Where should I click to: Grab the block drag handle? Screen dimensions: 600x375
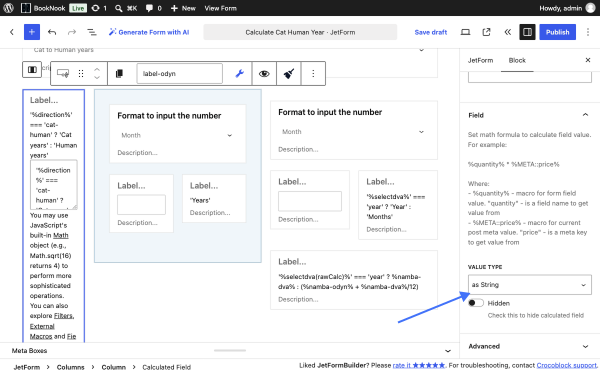(81, 73)
